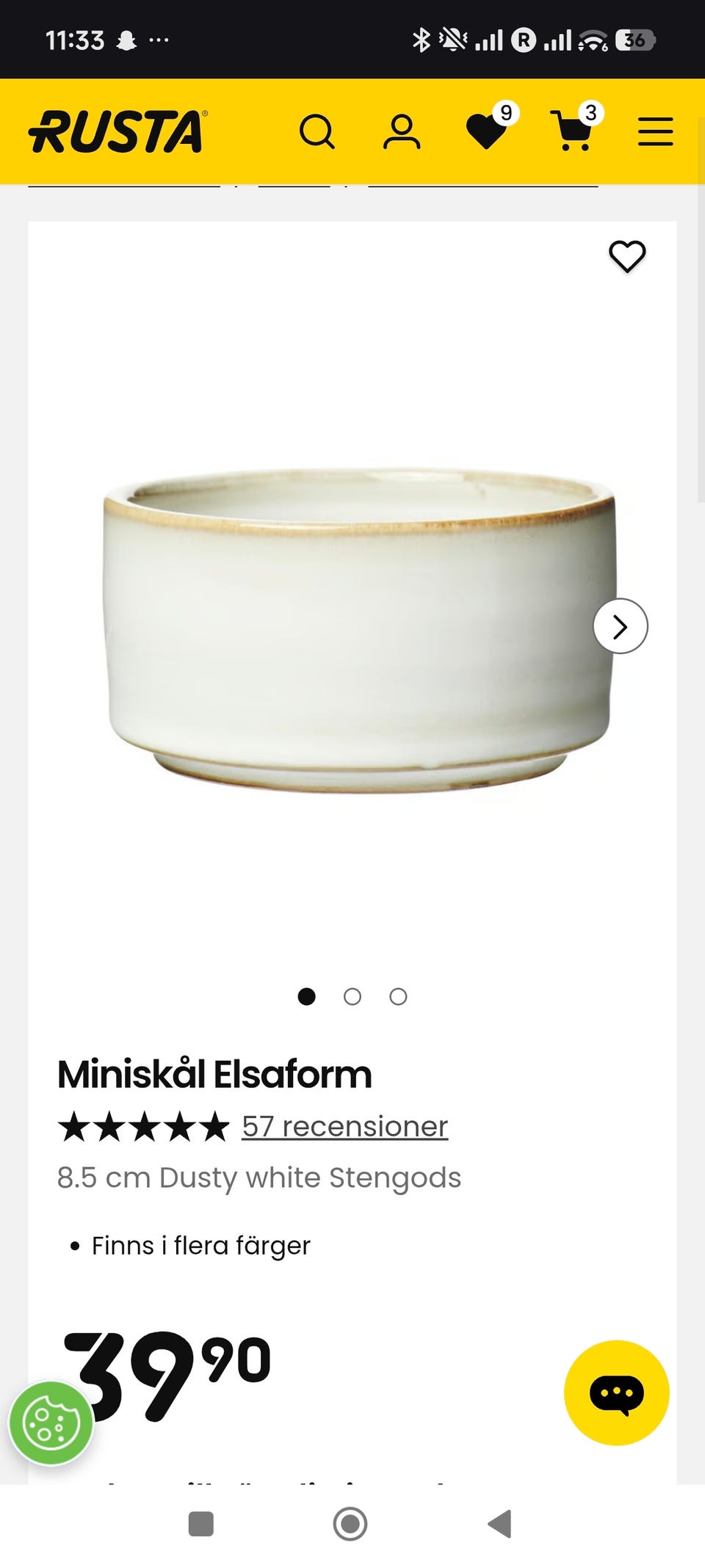The image size is (705, 1568).
Task: Open the user account icon
Action: [x=402, y=132]
